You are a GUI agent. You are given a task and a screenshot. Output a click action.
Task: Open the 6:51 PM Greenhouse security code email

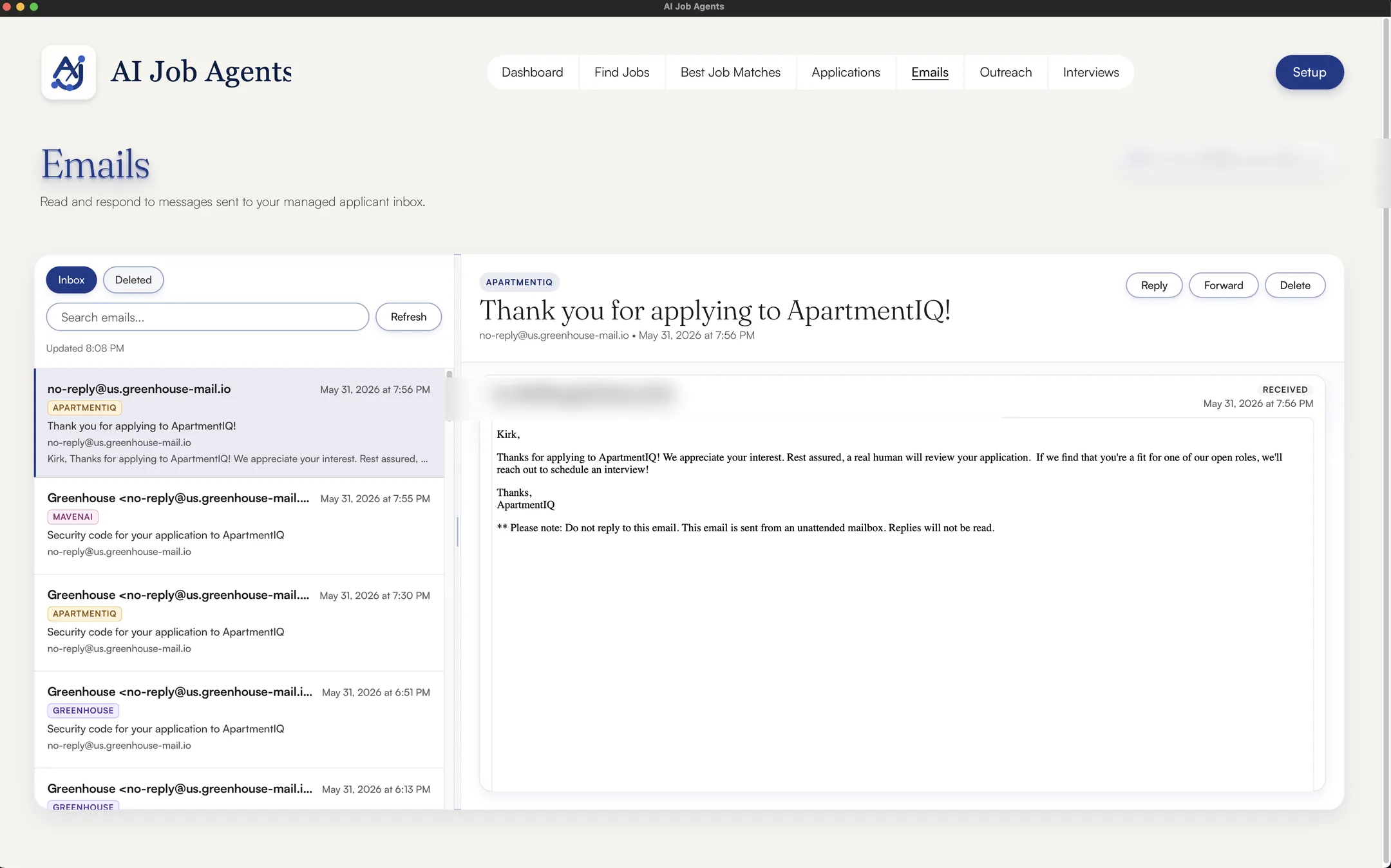point(239,719)
